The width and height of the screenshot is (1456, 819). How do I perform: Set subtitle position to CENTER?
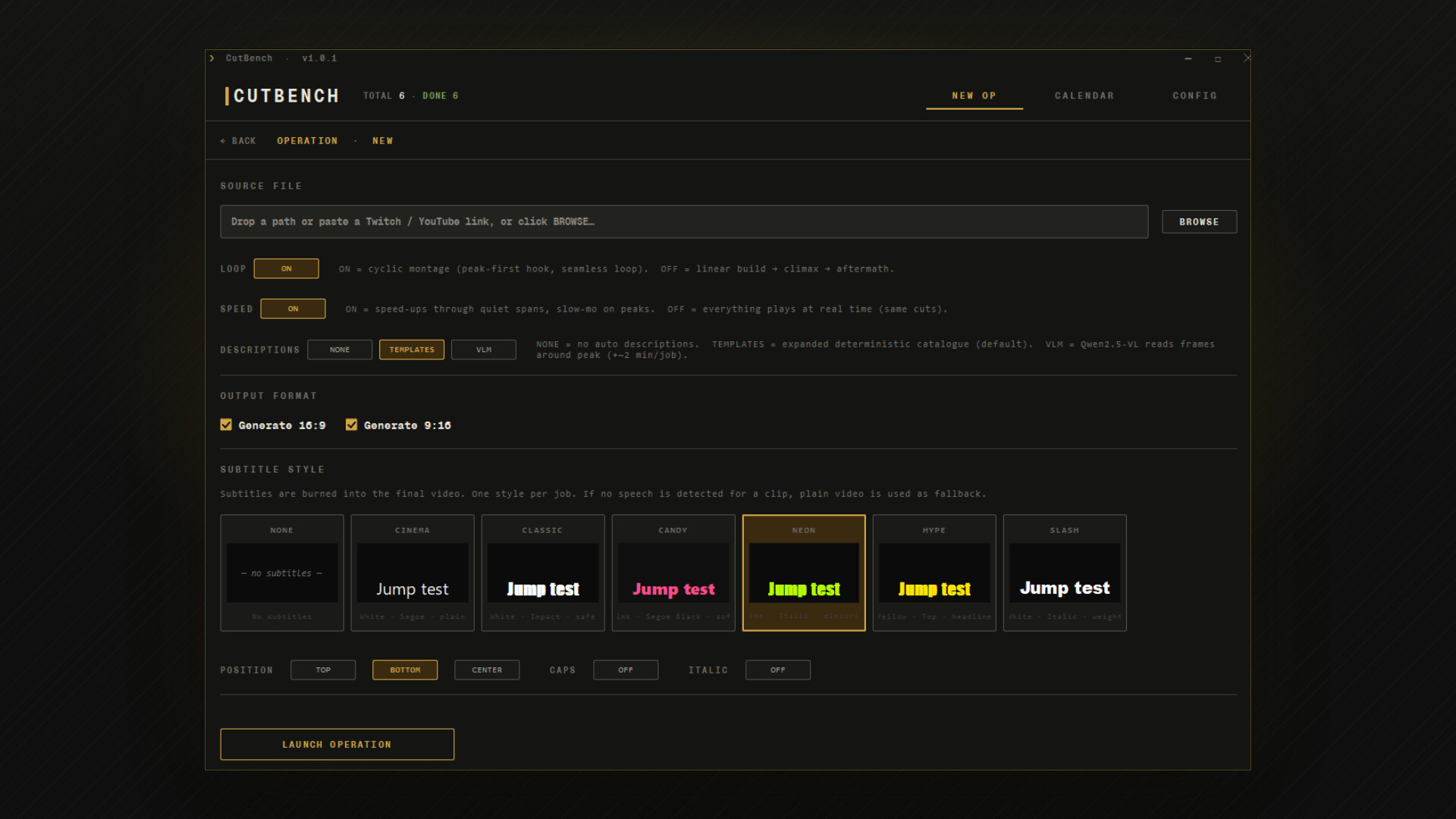click(487, 670)
